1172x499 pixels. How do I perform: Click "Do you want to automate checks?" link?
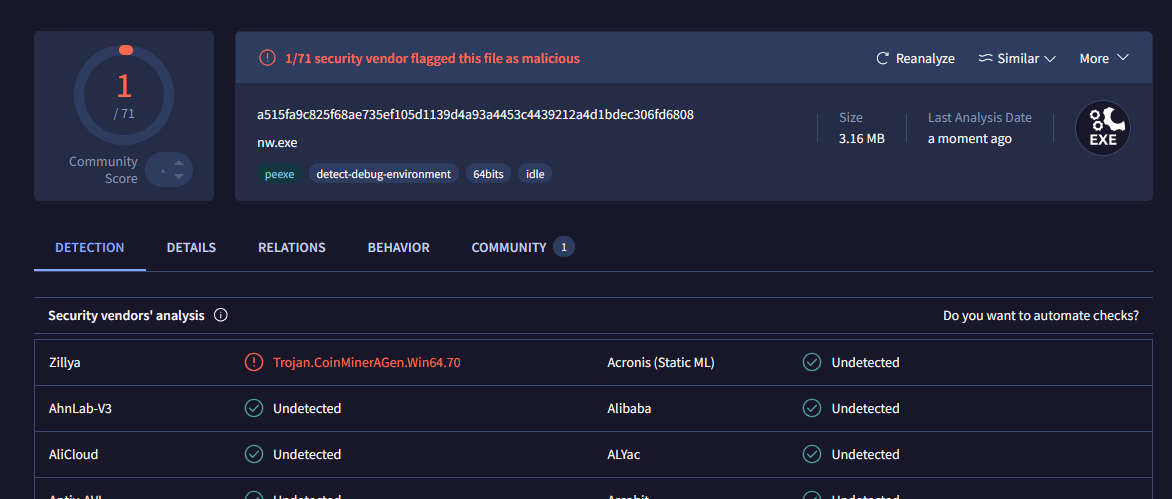coord(1040,315)
